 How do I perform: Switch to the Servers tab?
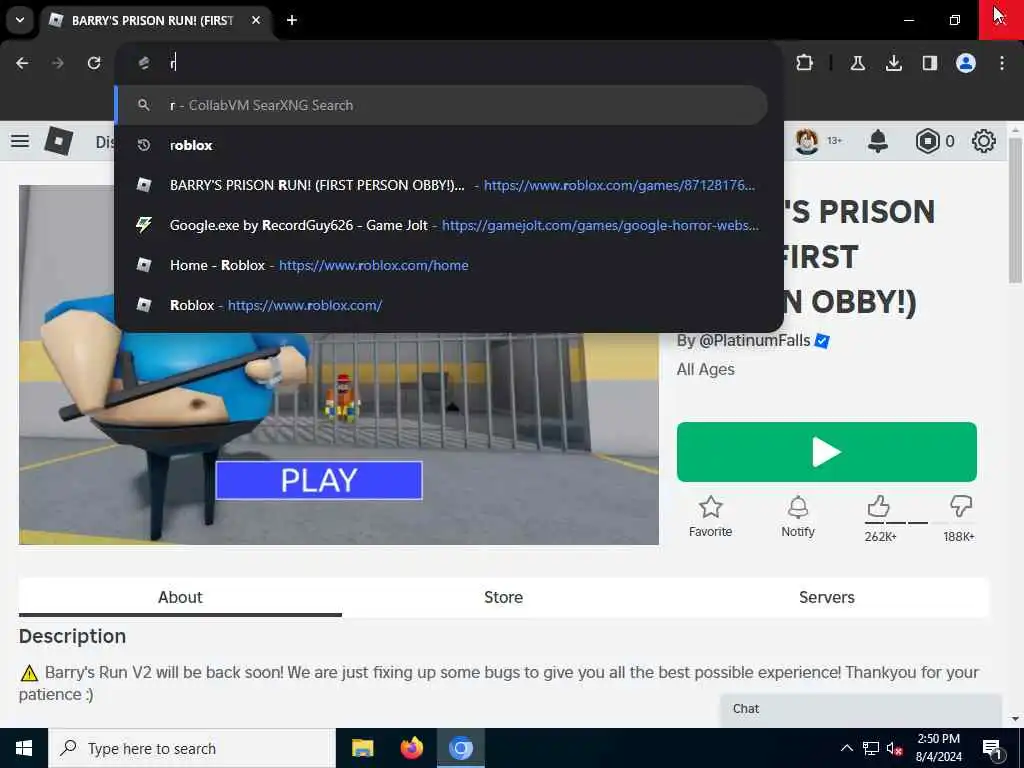[827, 597]
